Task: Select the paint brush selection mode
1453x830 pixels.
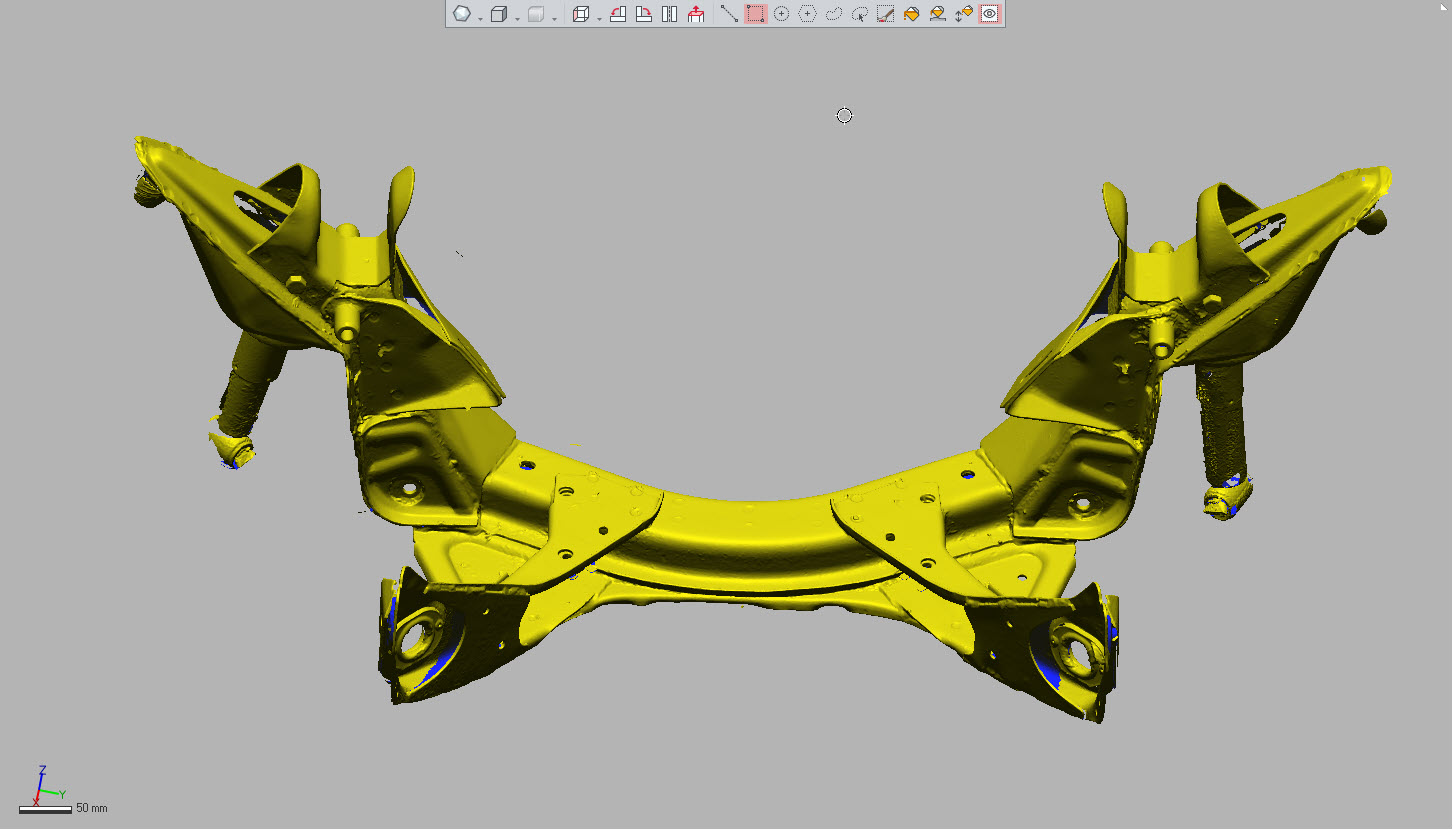Action: (x=886, y=14)
